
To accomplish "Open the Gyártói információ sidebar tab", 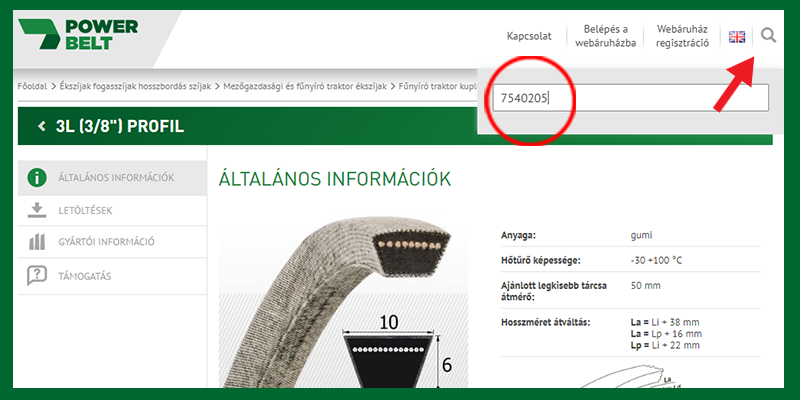I will (112, 242).
